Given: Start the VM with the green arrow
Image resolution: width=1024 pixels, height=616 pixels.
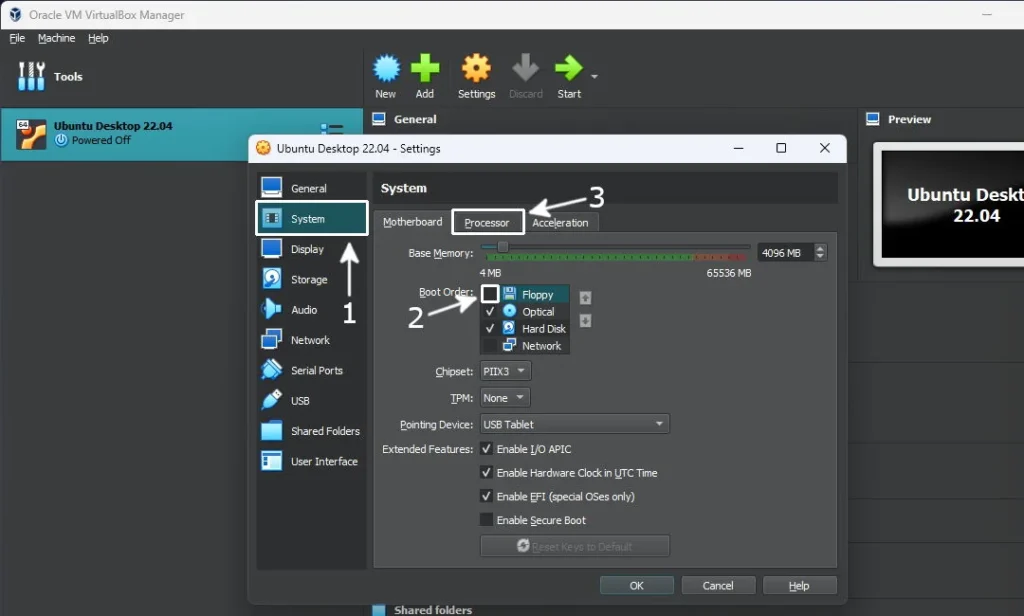Looking at the screenshot, I should 568,69.
